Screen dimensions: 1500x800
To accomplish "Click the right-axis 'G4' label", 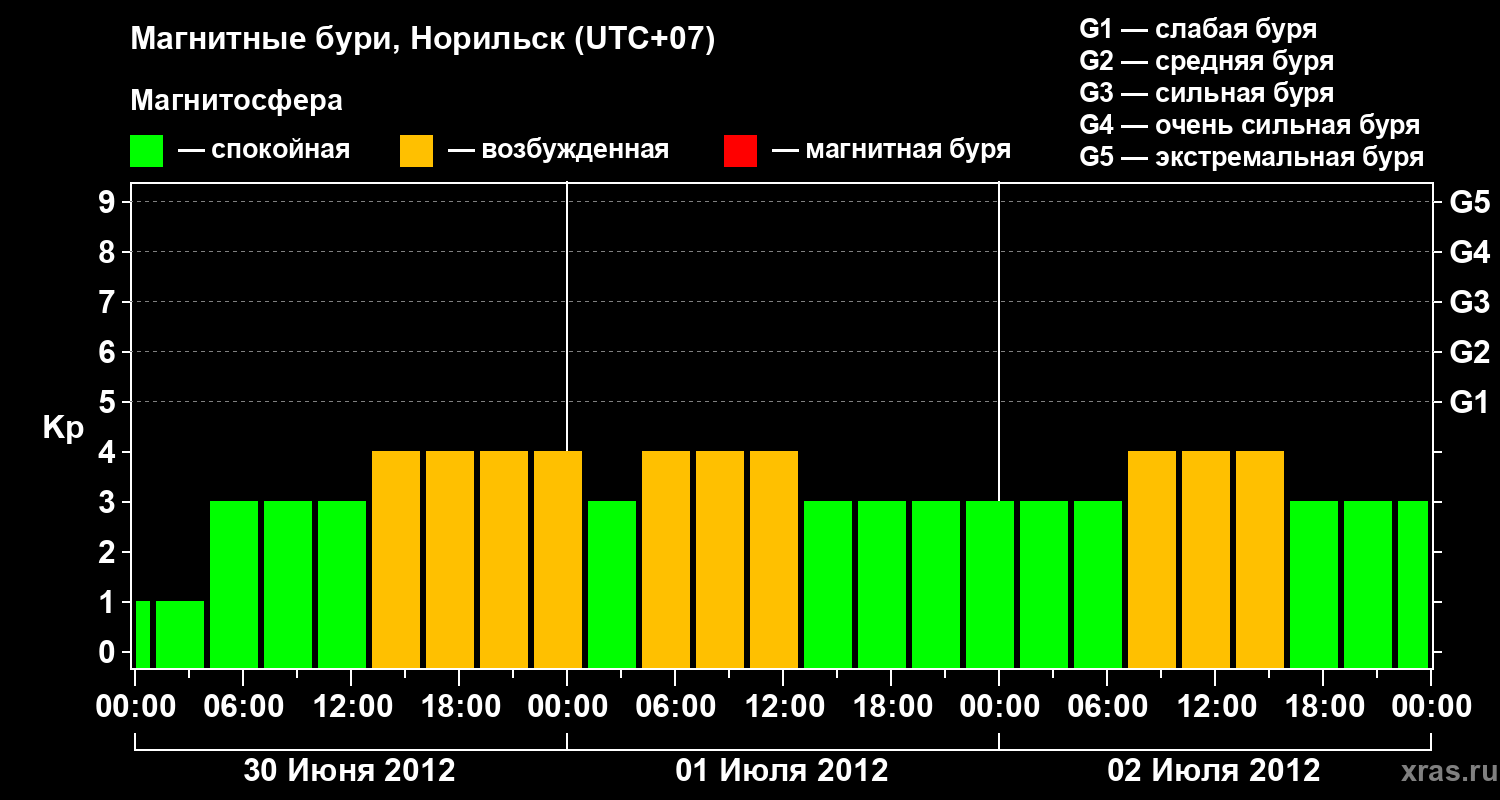I will coord(1469,252).
